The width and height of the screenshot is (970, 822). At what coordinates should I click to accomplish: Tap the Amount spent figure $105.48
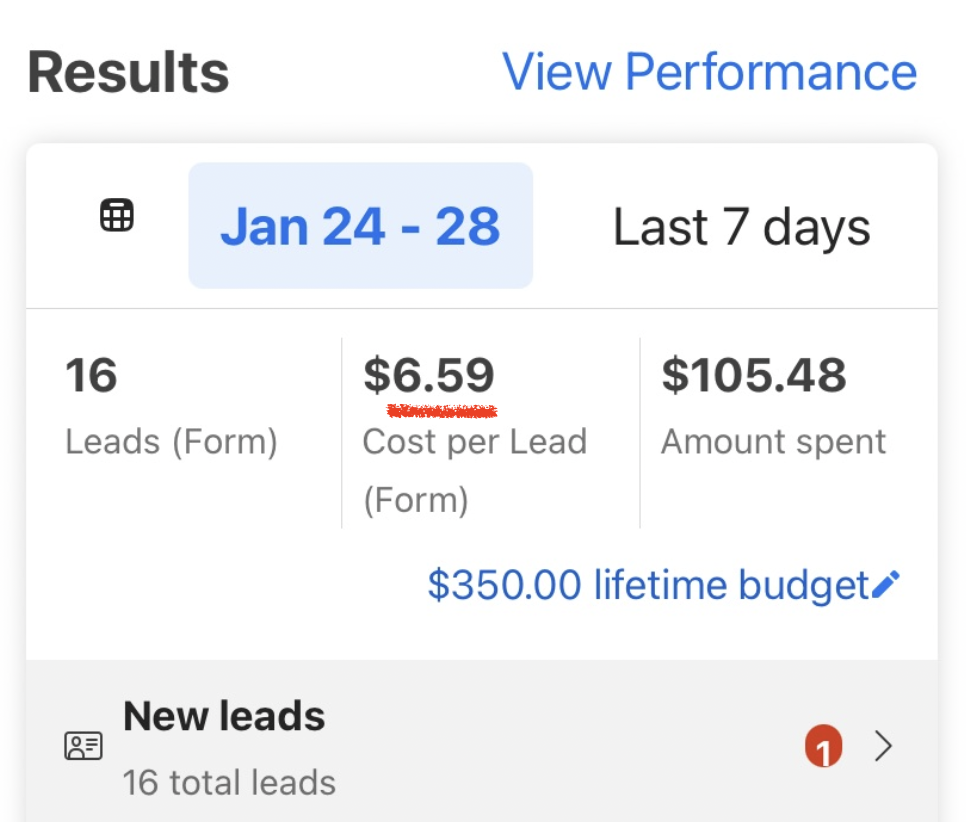[755, 374]
